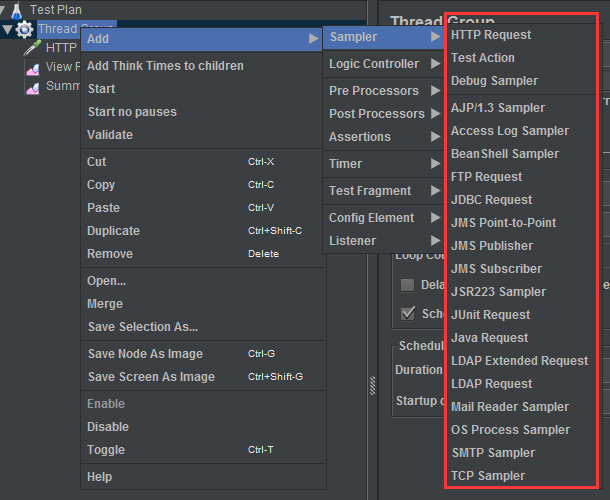610x500 pixels.
Task: Choose HTTP Request from Sampler list
Action: [x=491, y=35]
